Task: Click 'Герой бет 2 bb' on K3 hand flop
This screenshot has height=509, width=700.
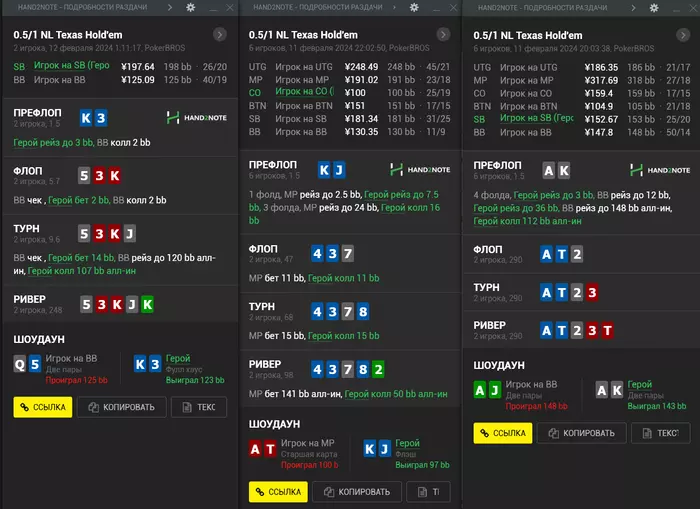Action: (x=79, y=200)
